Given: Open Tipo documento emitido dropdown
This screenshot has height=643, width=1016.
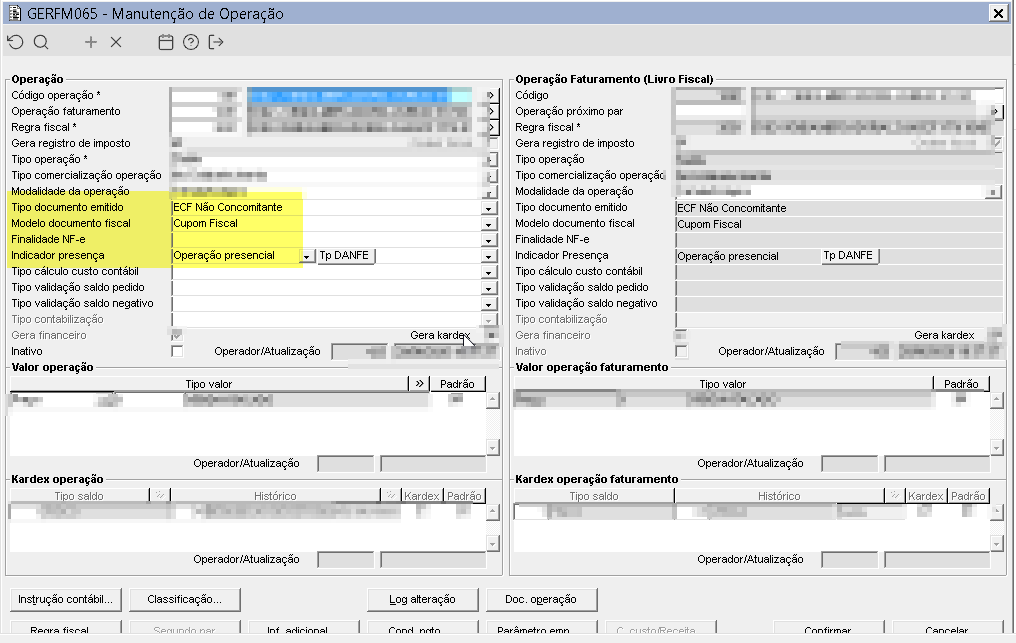Looking at the screenshot, I should [x=489, y=208].
